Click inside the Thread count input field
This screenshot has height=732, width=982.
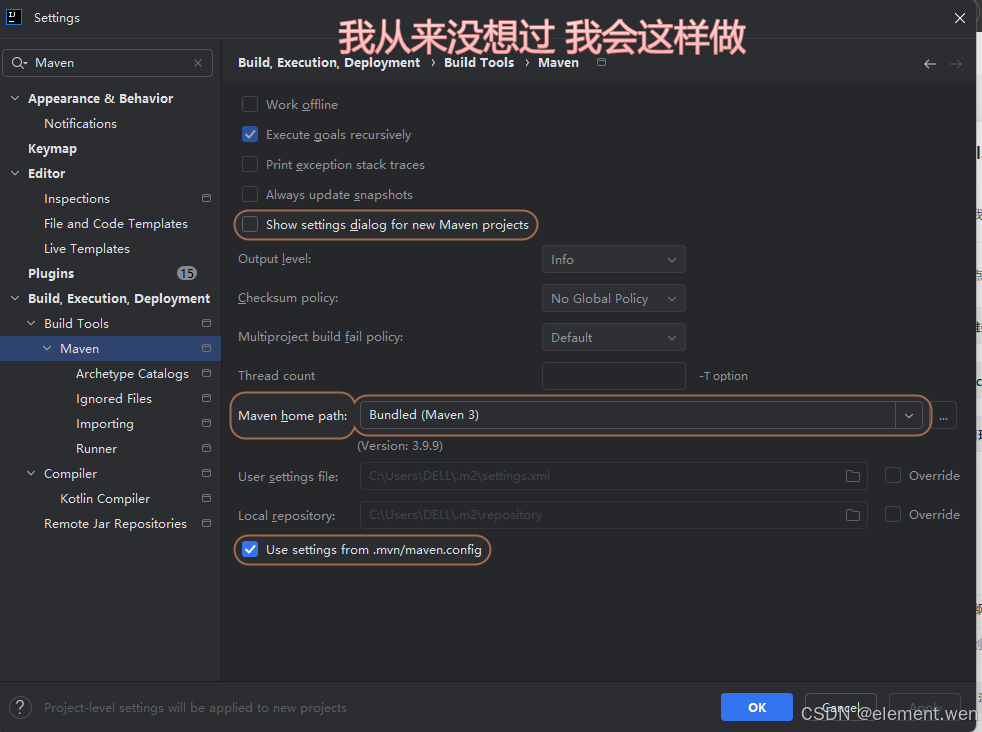(613, 375)
